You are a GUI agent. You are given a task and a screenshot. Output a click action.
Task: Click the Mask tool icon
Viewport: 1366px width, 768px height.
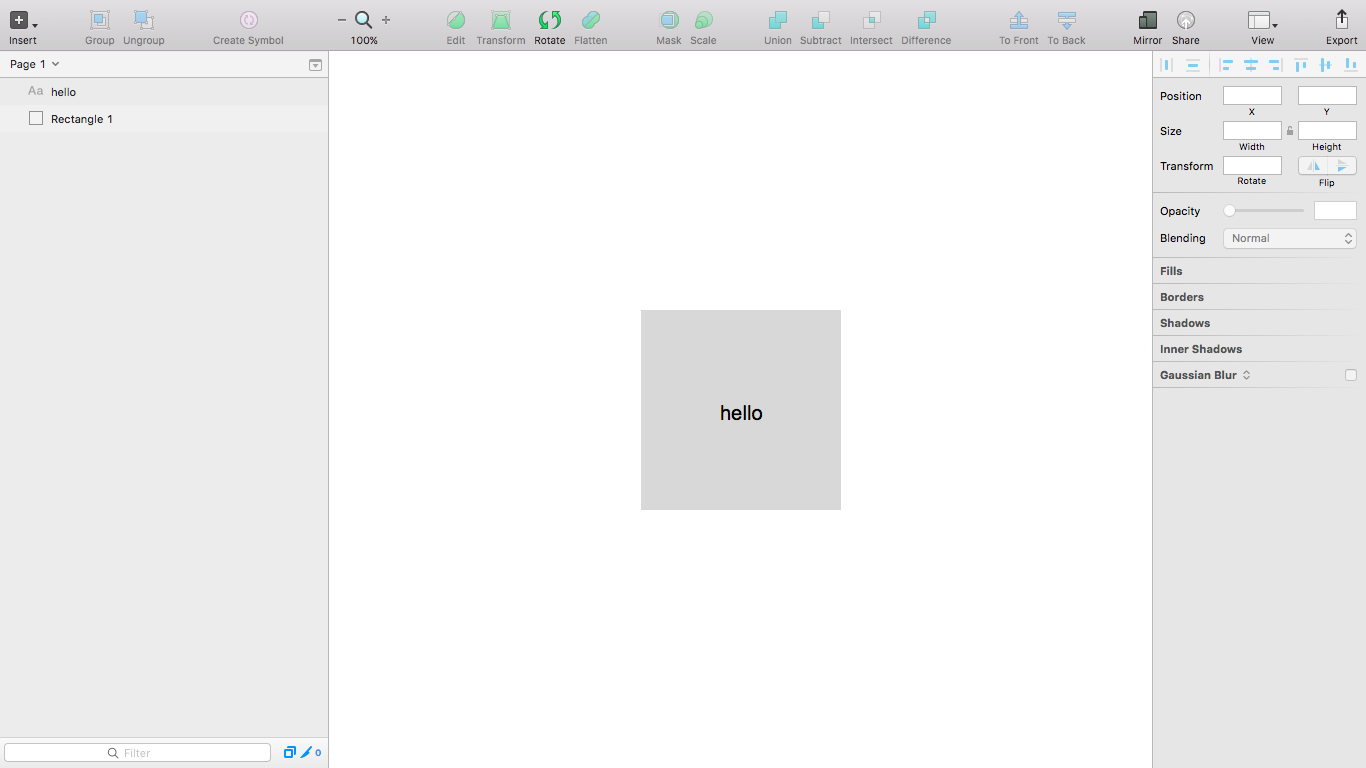pos(669,20)
